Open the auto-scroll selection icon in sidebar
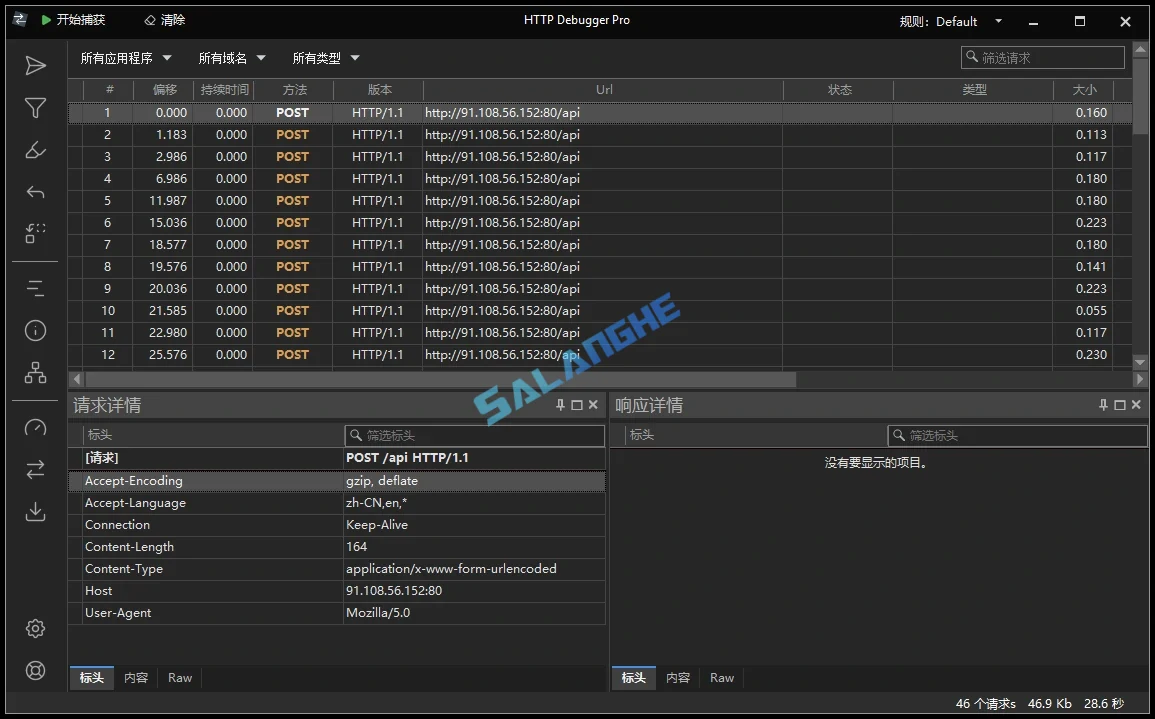 [x=35, y=234]
